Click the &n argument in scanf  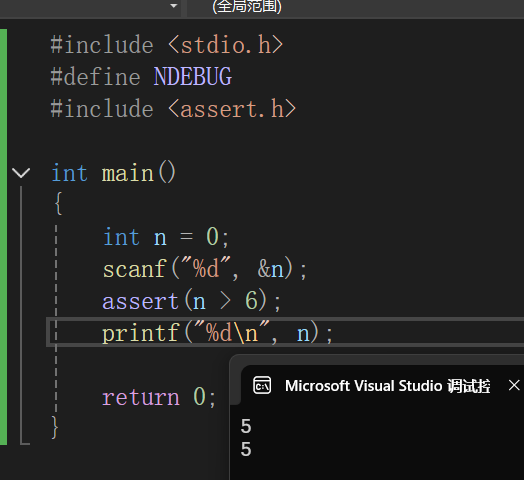[270, 269]
